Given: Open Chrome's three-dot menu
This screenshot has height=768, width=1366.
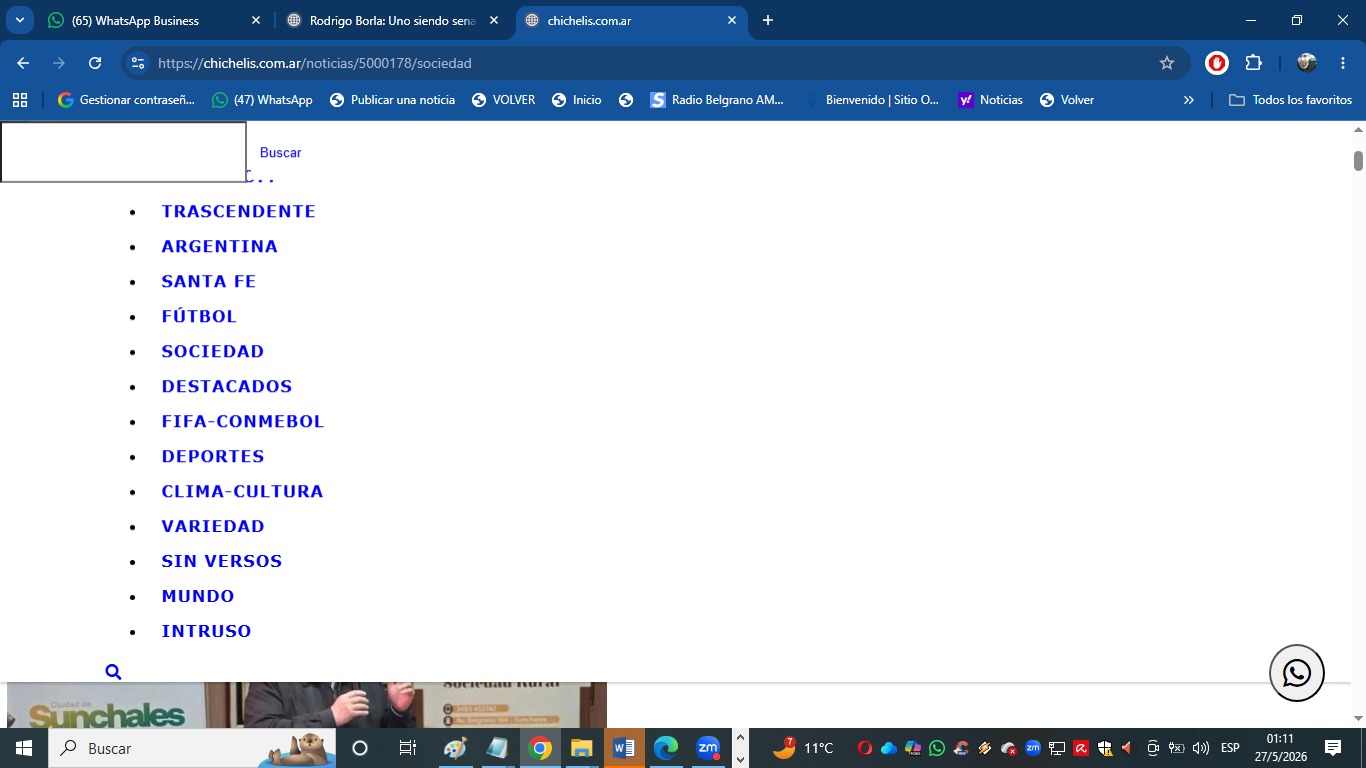Looking at the screenshot, I should coord(1342,63).
